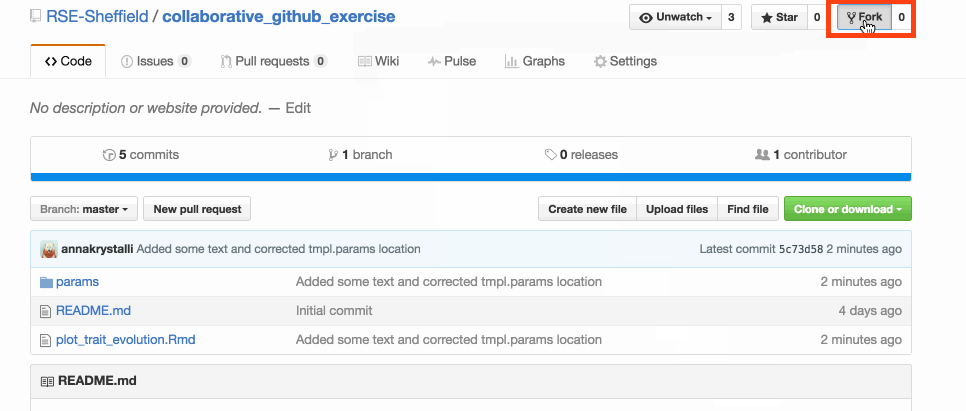Open latest commit message in header
This screenshot has height=411, width=966.
click(x=278, y=249)
